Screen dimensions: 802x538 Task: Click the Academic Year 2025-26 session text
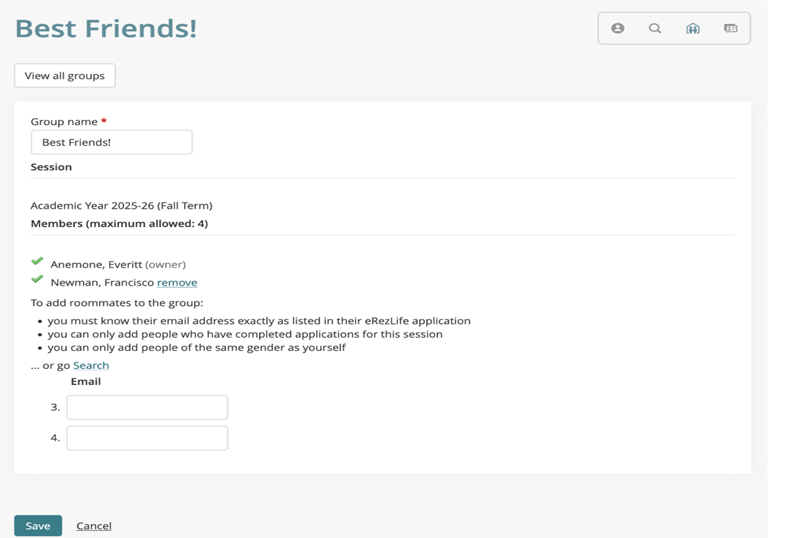point(121,206)
